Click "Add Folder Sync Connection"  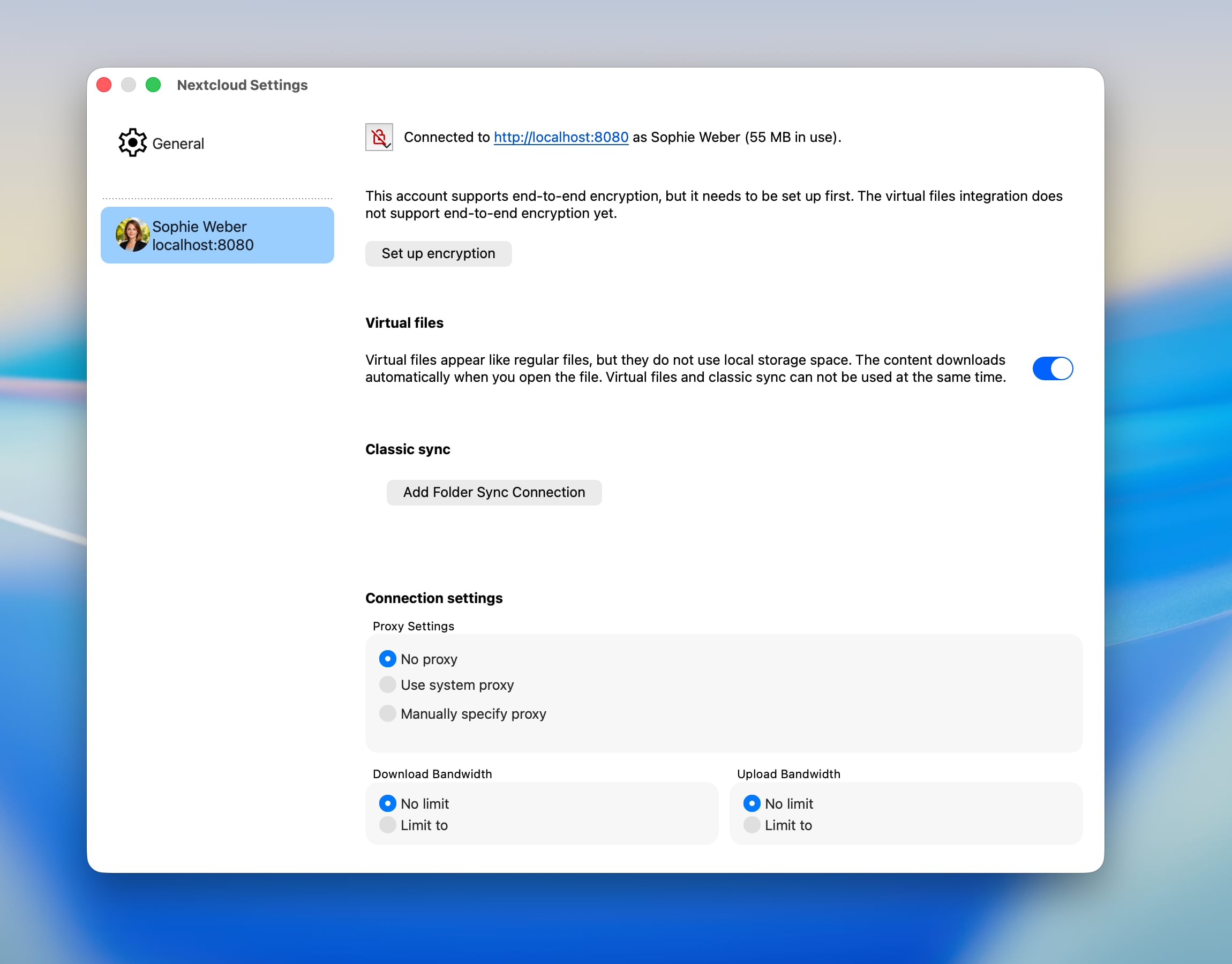click(x=494, y=492)
